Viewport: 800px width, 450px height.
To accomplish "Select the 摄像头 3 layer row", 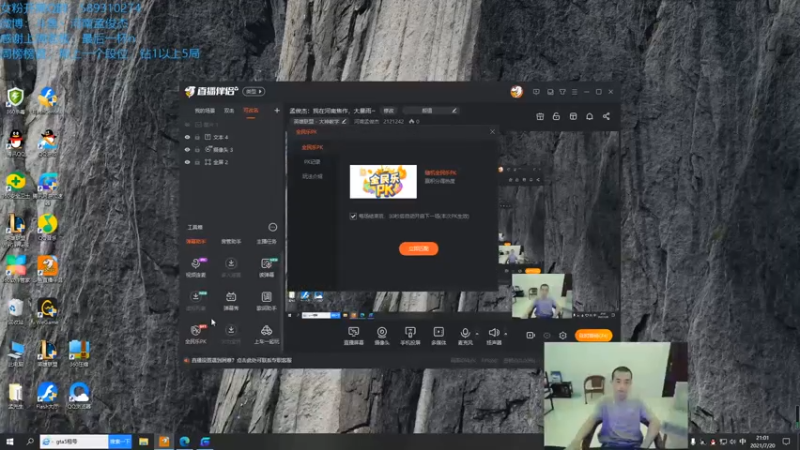I will click(x=233, y=149).
